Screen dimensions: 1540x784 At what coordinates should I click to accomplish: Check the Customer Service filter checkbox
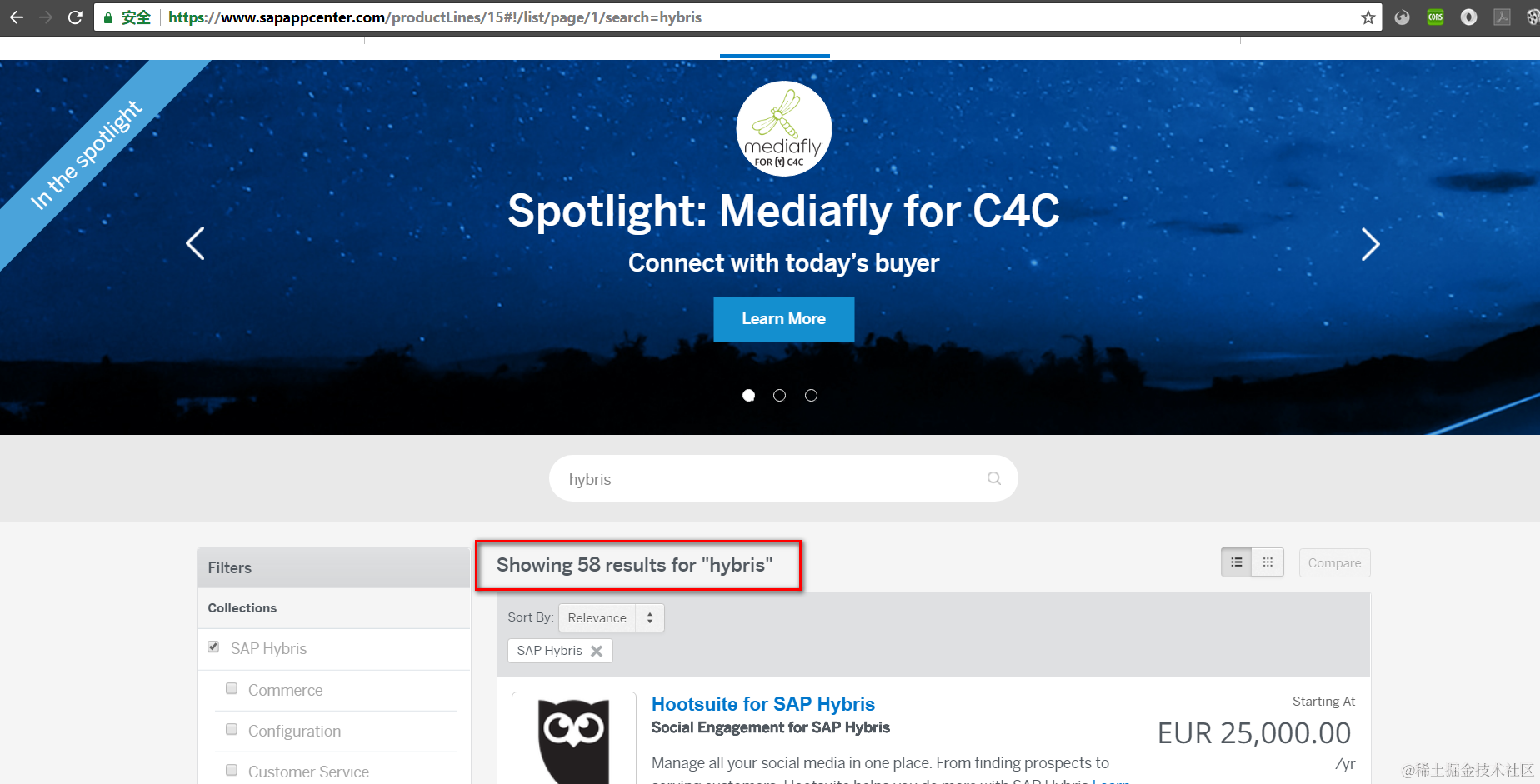pyautogui.click(x=232, y=770)
